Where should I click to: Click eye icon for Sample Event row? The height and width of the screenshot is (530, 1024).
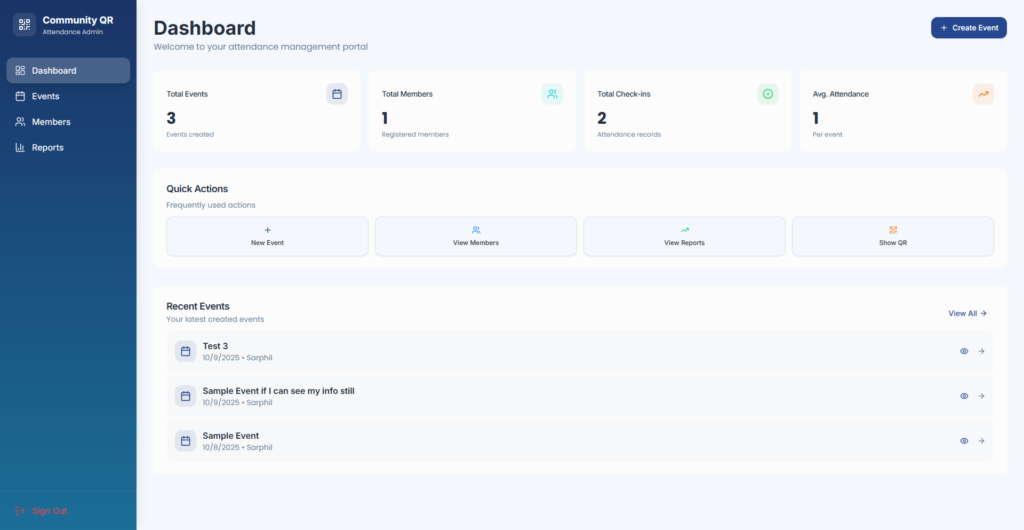(x=964, y=441)
